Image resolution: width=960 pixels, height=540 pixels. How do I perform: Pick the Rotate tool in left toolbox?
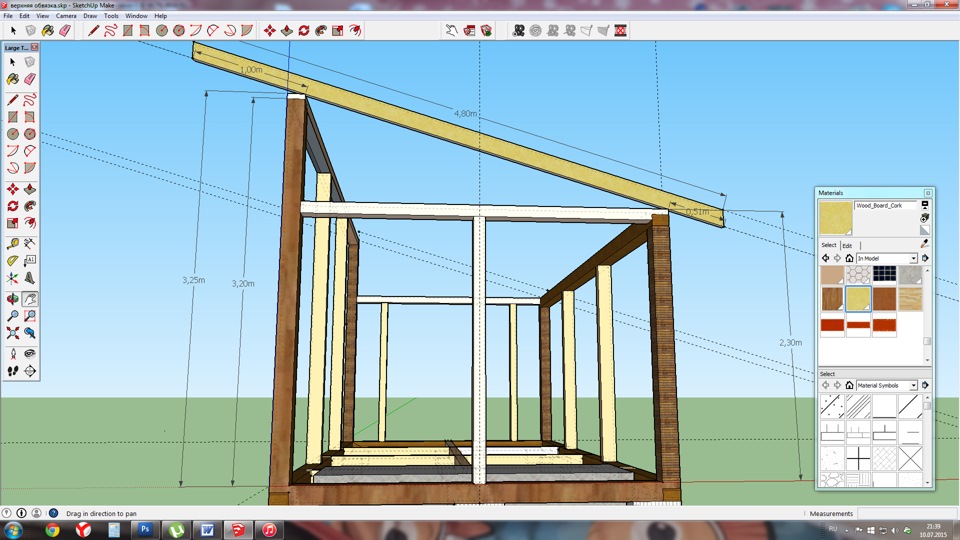(x=13, y=207)
